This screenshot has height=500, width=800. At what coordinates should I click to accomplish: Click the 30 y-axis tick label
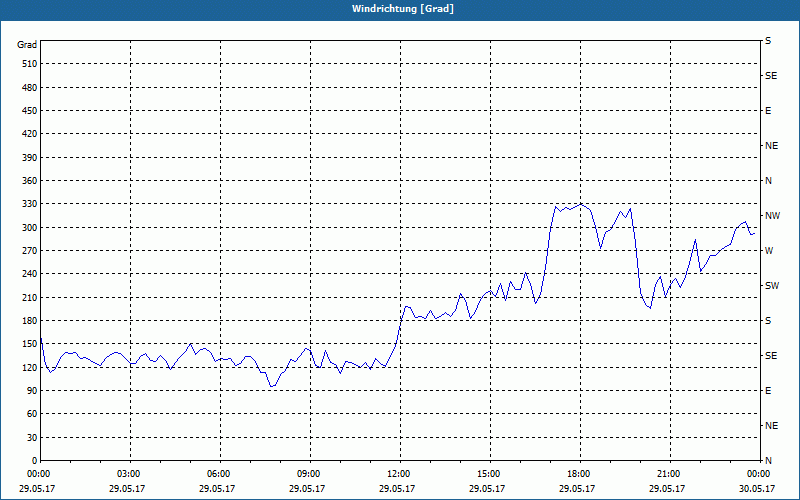point(32,438)
